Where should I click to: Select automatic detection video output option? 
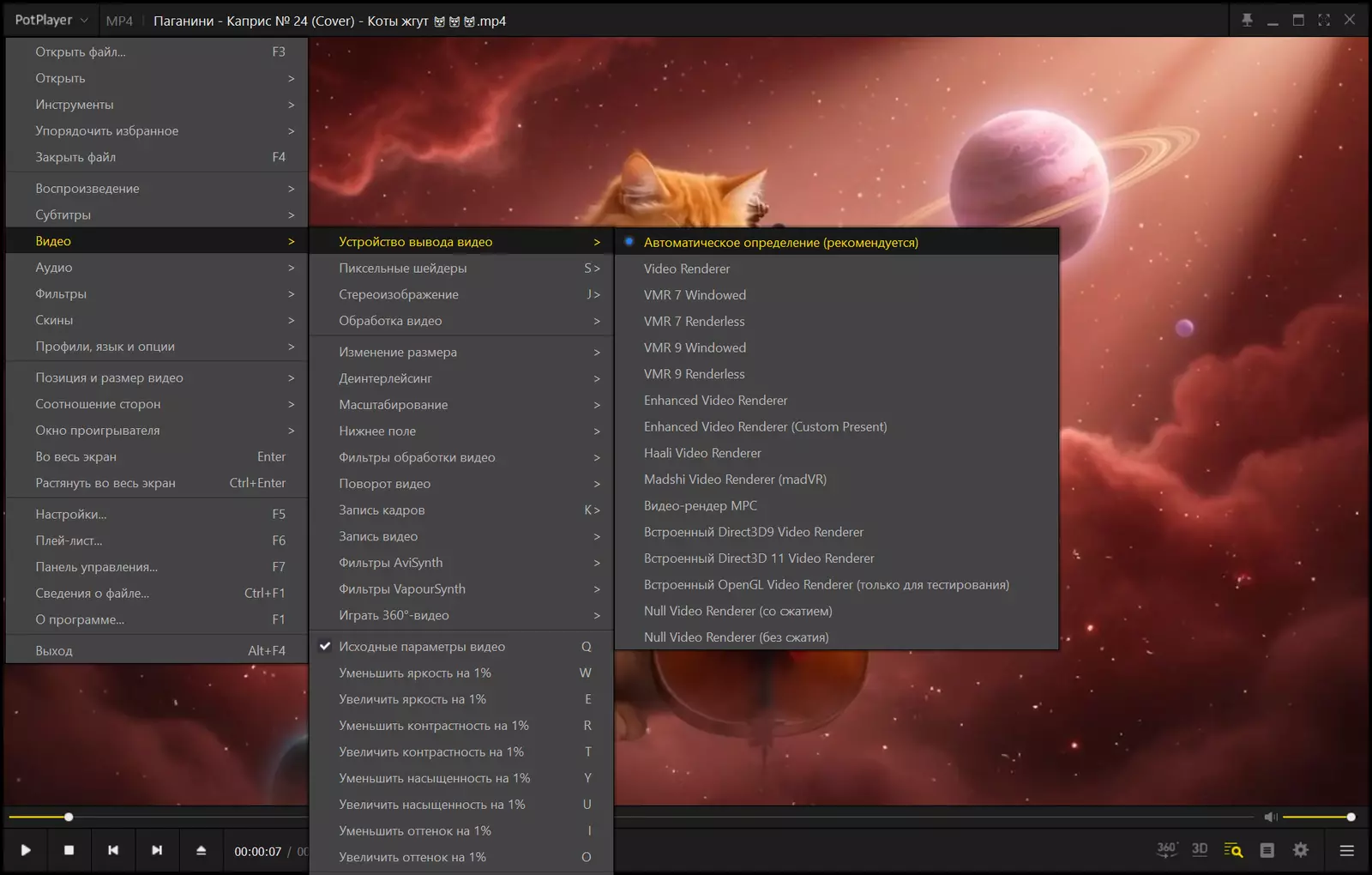point(837,242)
